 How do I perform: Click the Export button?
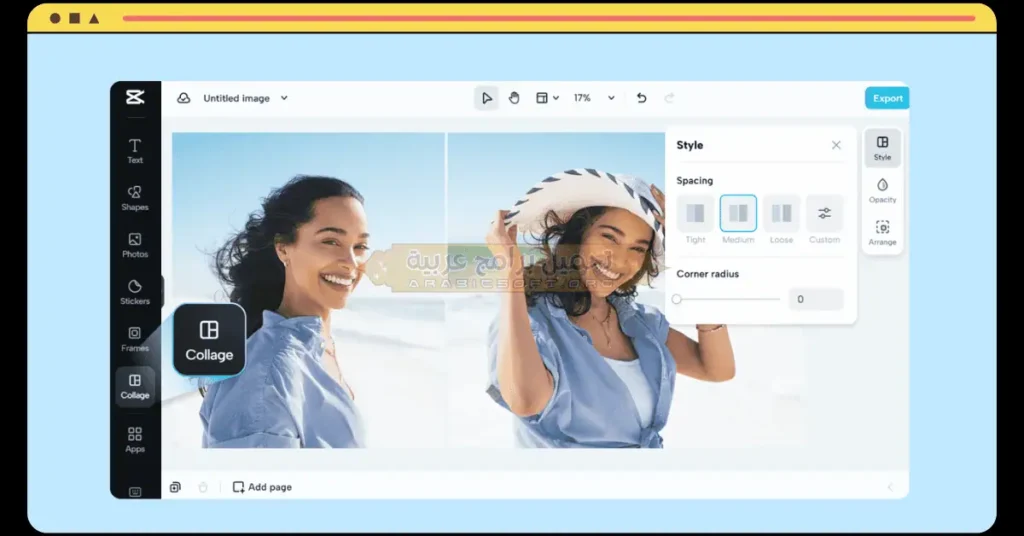pyautogui.click(x=887, y=98)
